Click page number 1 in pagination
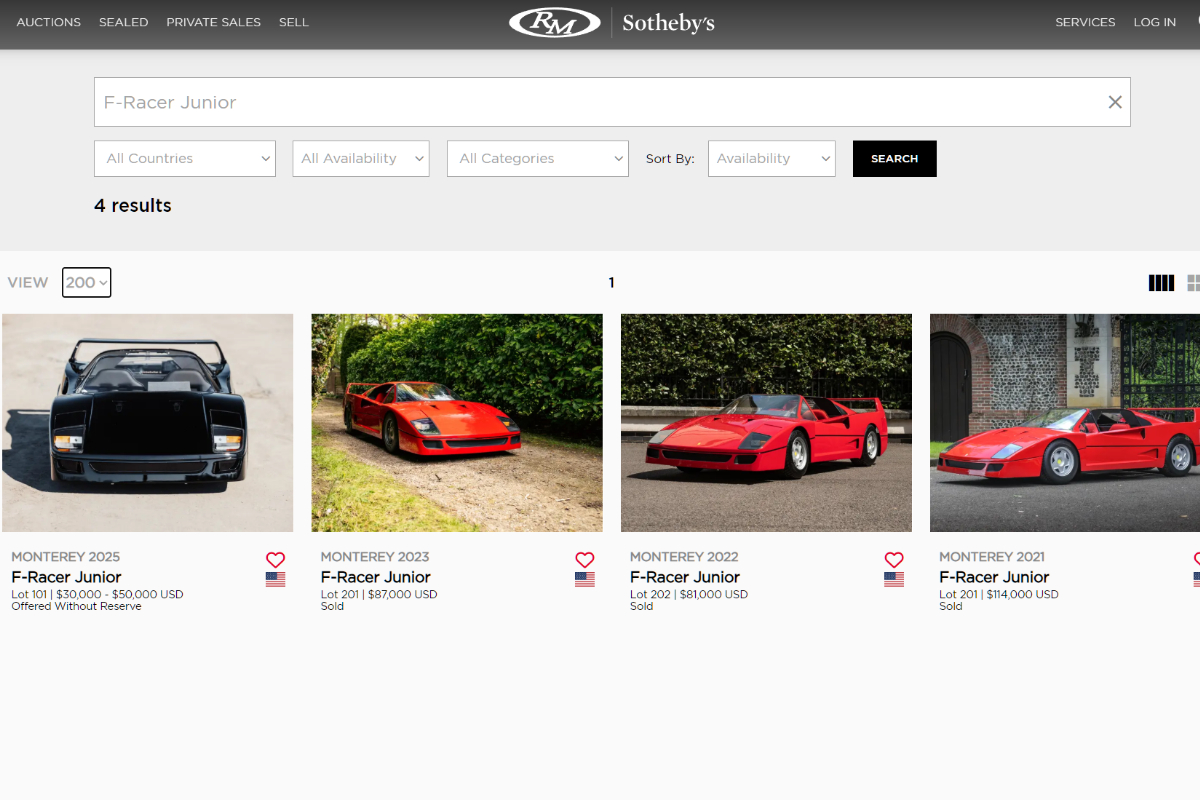 tap(611, 283)
